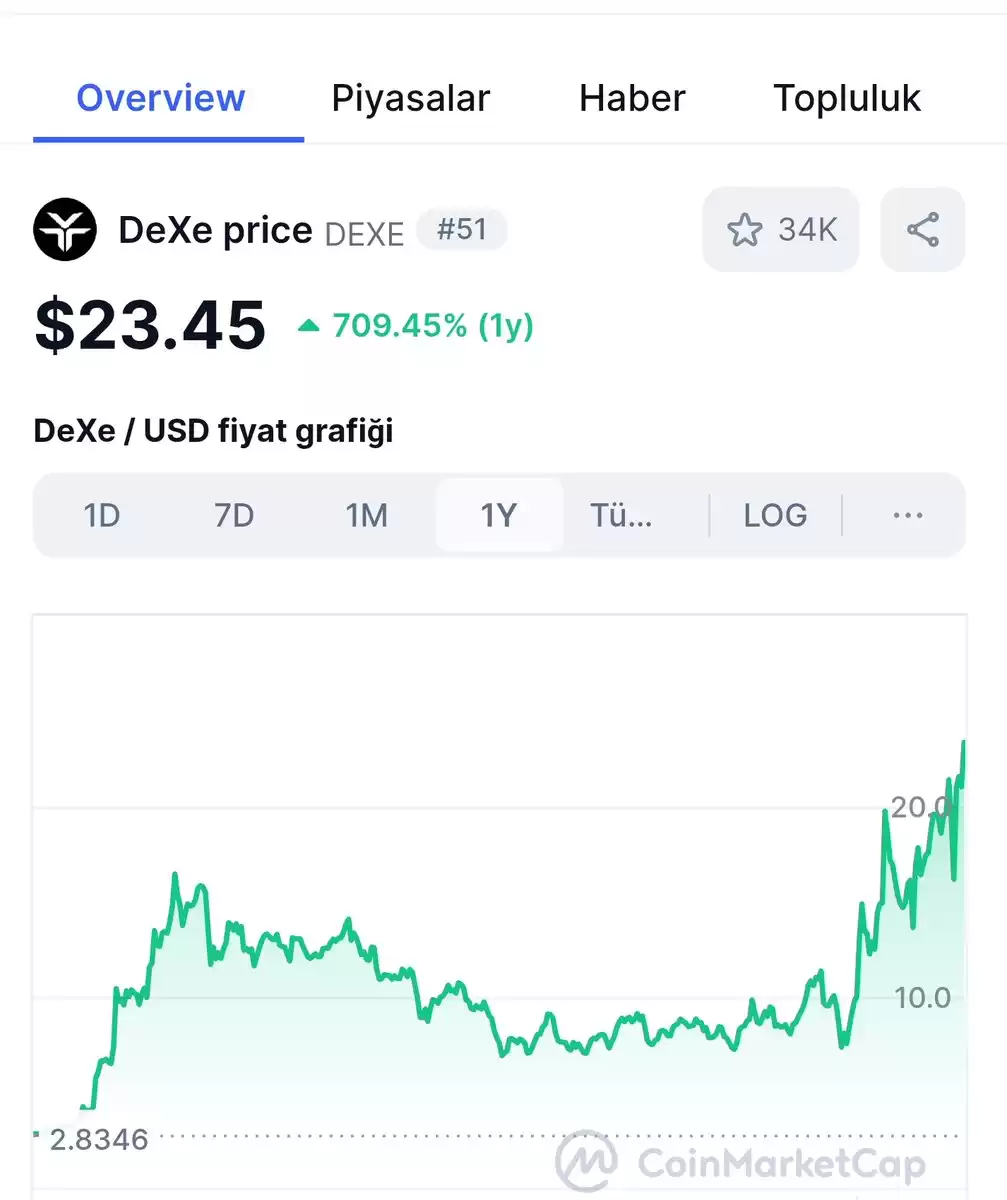Open the three-dots chart options menu
1007x1200 pixels.
click(907, 516)
